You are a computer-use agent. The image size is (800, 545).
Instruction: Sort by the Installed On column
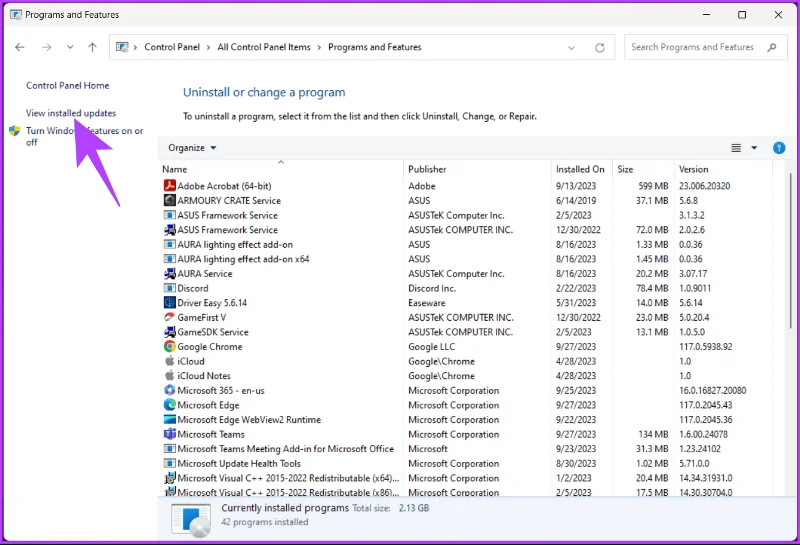coord(580,169)
